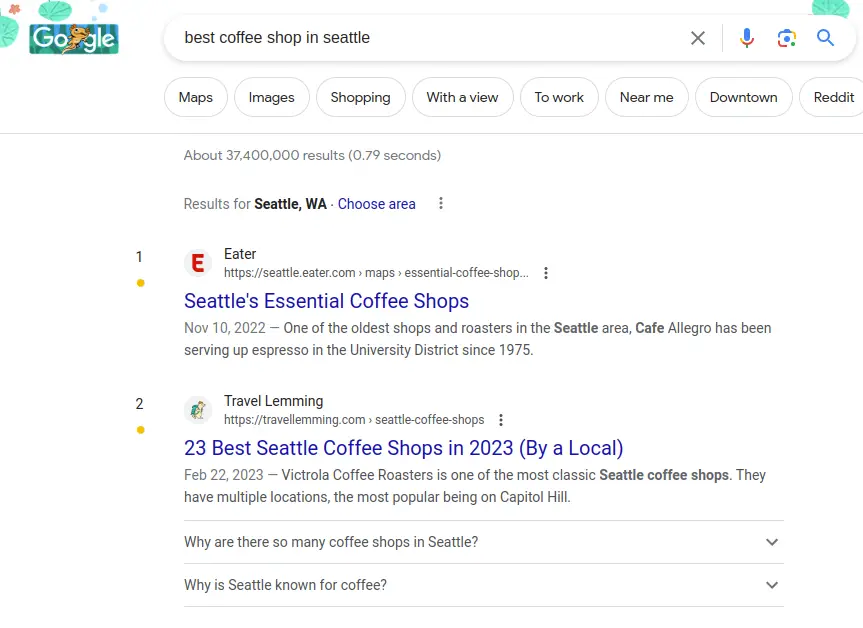Select the Reddit filter chip
Image resolution: width=863 pixels, height=628 pixels.
[832, 97]
